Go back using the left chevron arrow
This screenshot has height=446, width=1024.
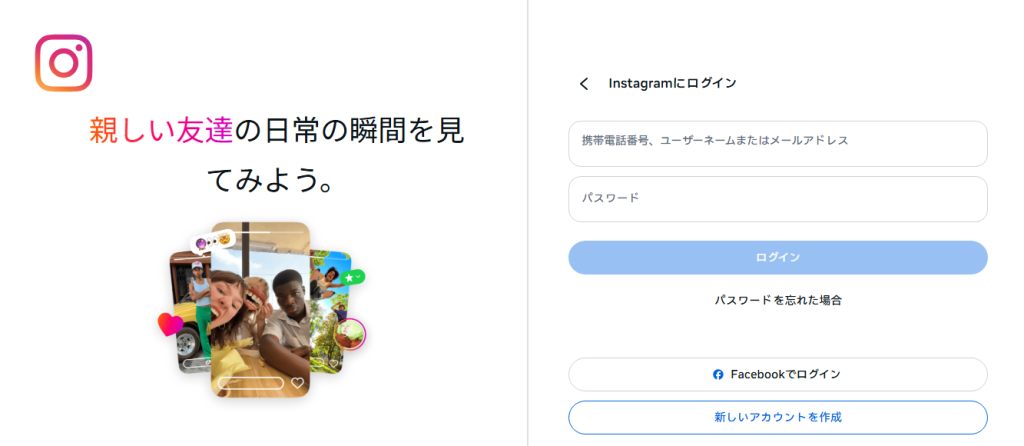[x=584, y=84]
